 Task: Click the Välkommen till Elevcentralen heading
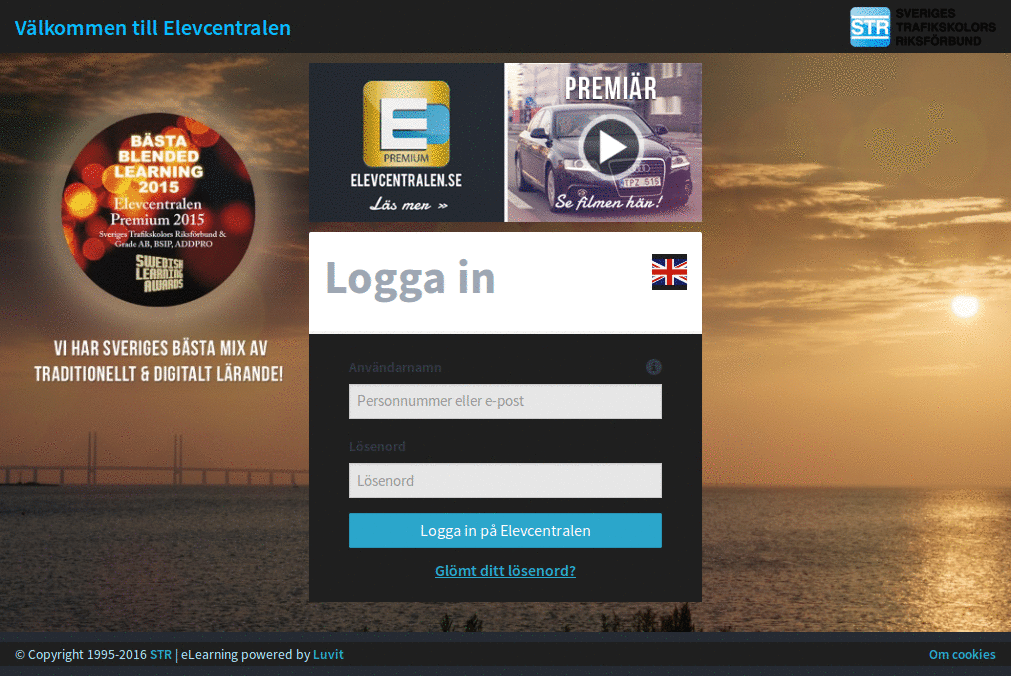pos(153,27)
